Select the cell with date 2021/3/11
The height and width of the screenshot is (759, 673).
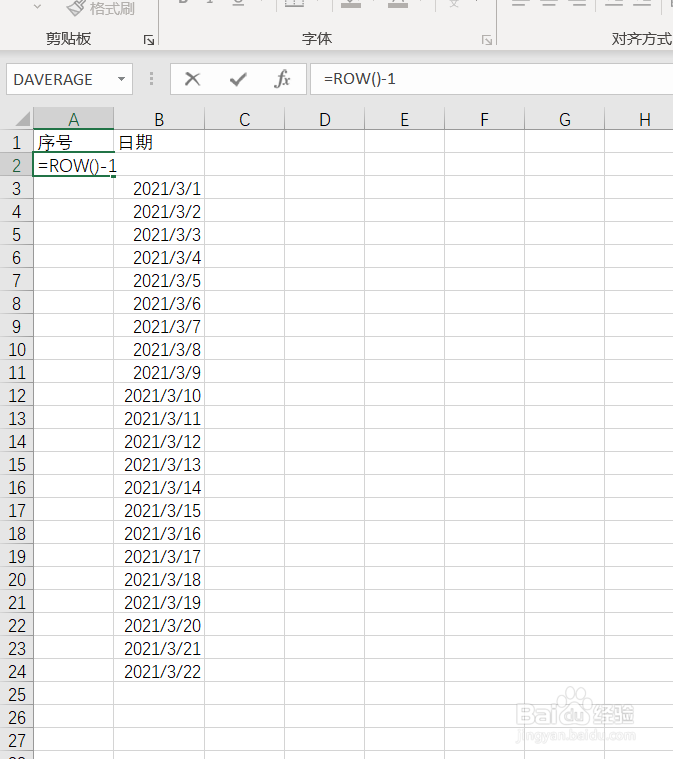coord(159,418)
